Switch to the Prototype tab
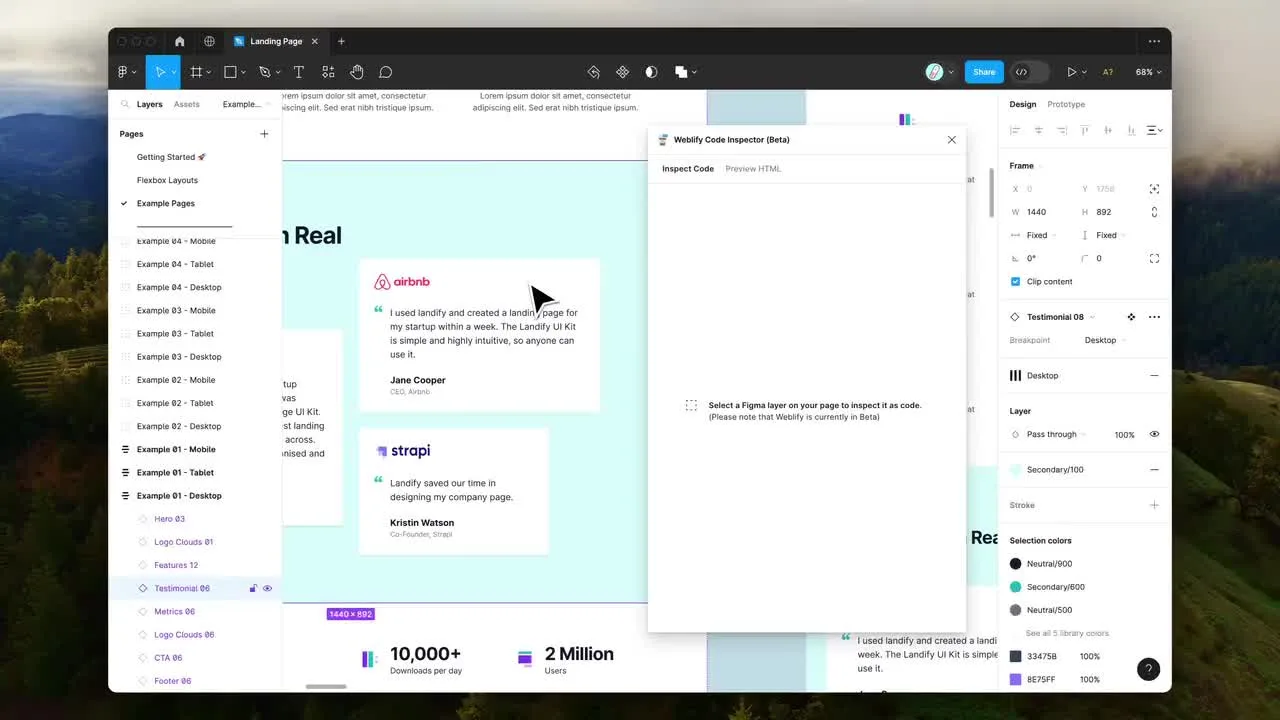The width and height of the screenshot is (1280, 720). click(1066, 104)
